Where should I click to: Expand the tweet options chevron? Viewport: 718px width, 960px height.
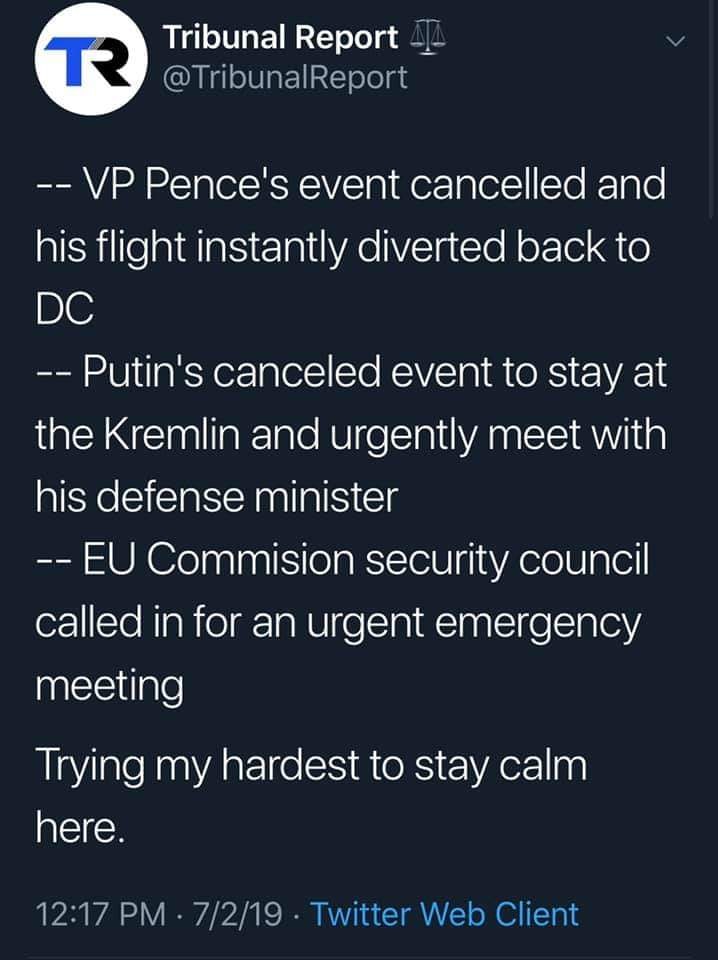pos(677,41)
